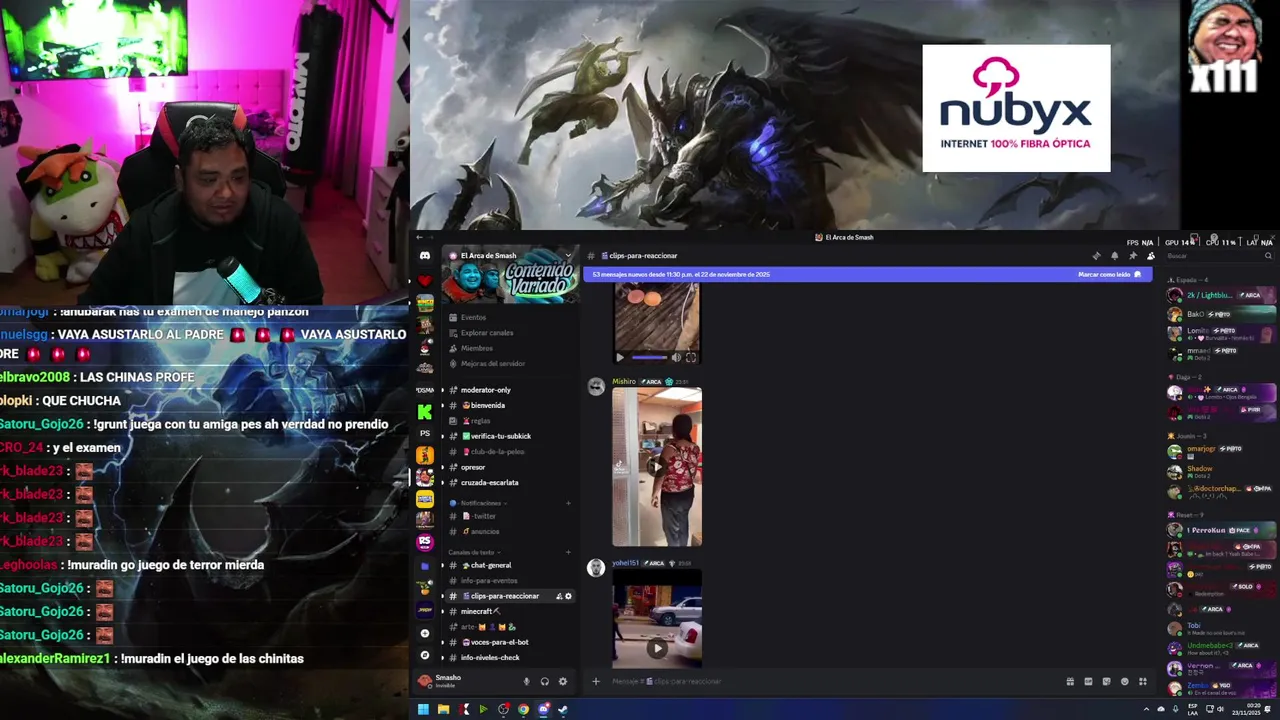Open Windows Start menu
This screenshot has height=720, width=1280.
(423, 710)
